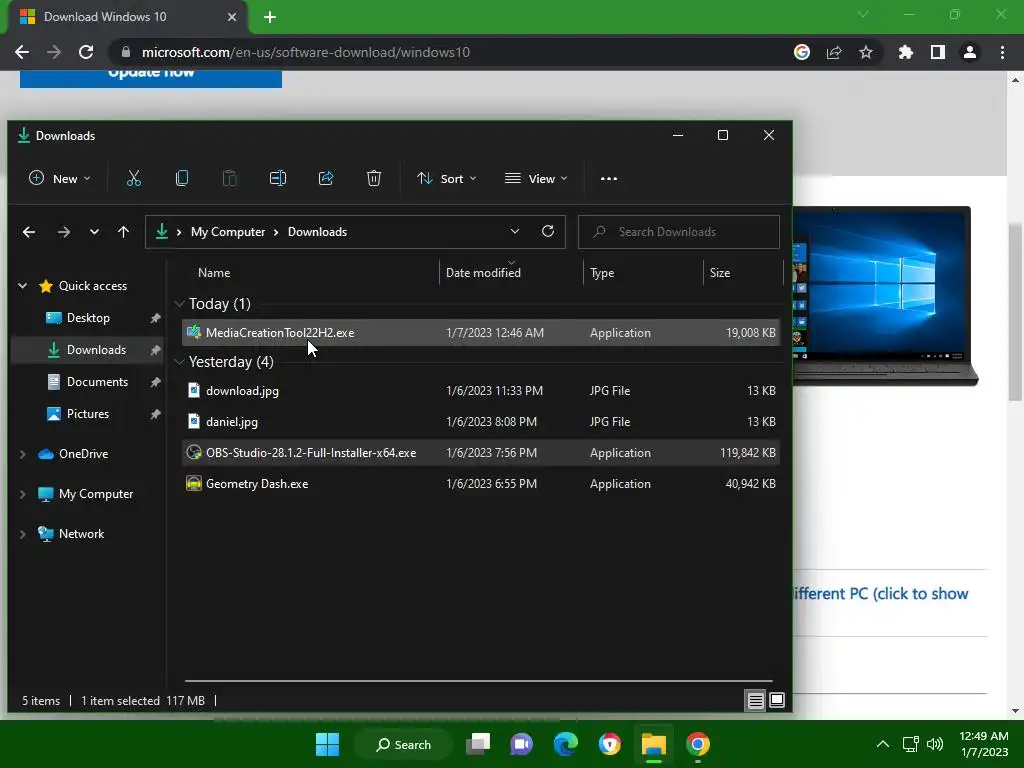
Task: Switch to Download Windows 10 Chrome tab
Action: pos(128,17)
